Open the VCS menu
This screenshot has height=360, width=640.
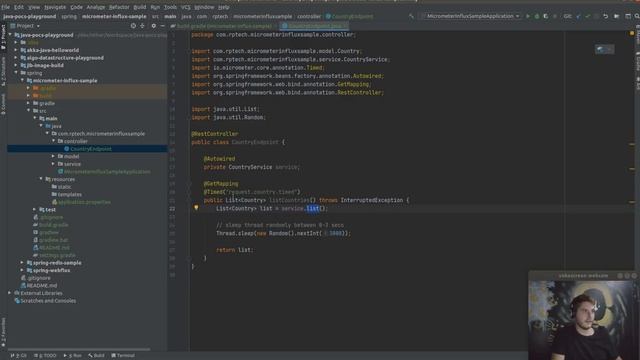(185, 7)
